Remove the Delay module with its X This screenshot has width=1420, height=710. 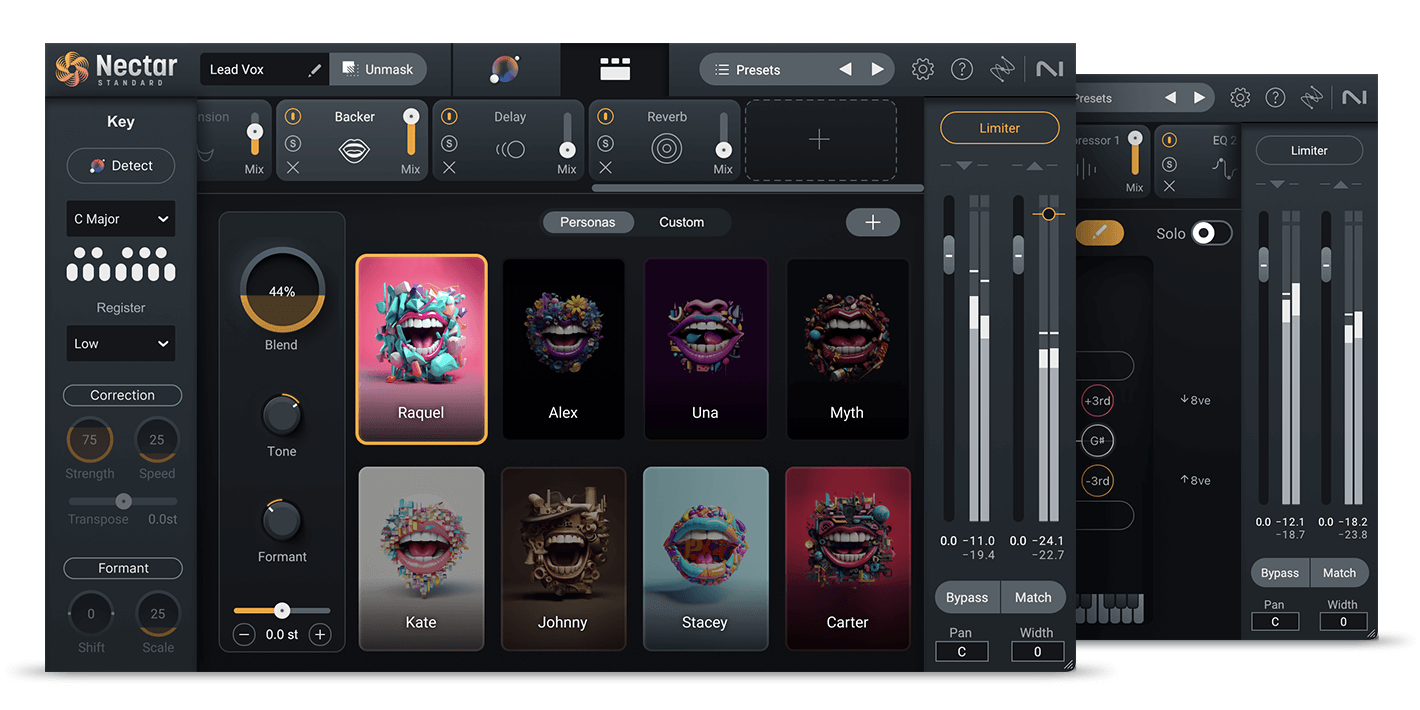(449, 168)
